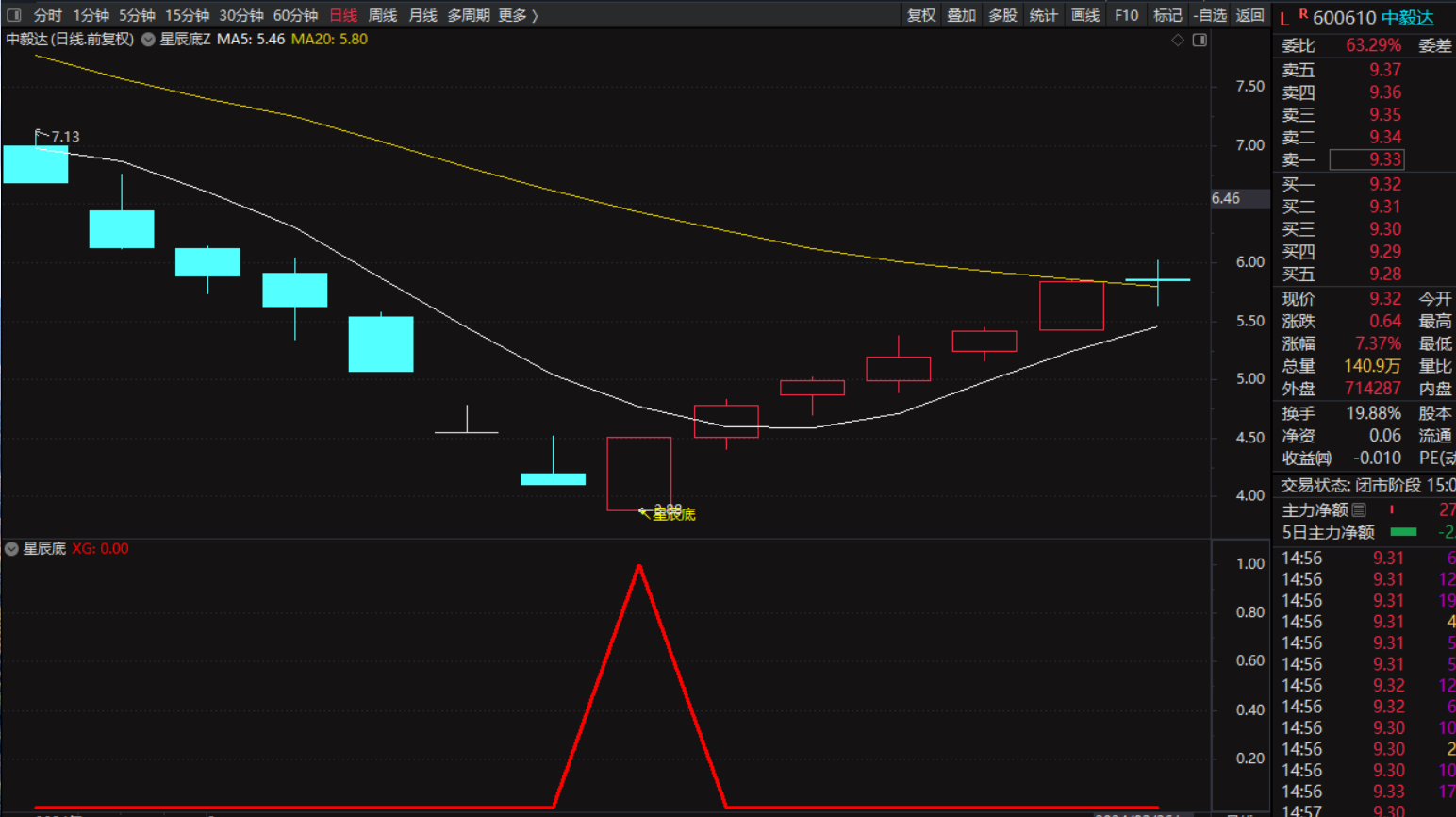1456x817 pixels.
Task: Expand the 星辰底Z main indicator dropdown
Action: coord(148,40)
